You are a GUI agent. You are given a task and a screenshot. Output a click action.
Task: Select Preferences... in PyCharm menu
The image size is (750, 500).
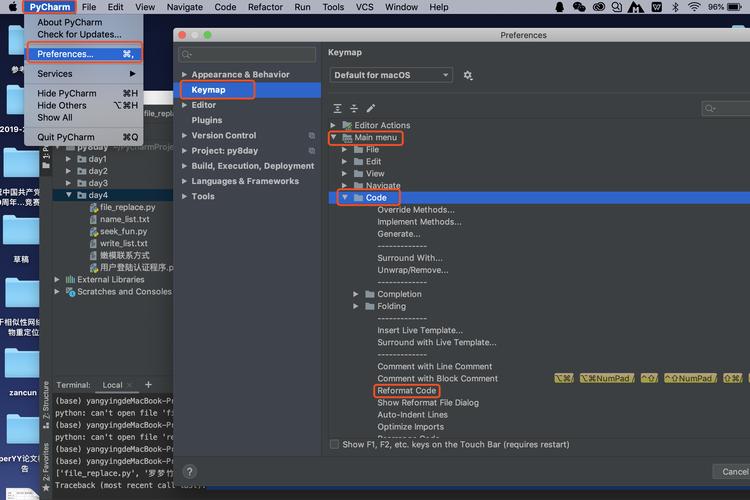84,54
